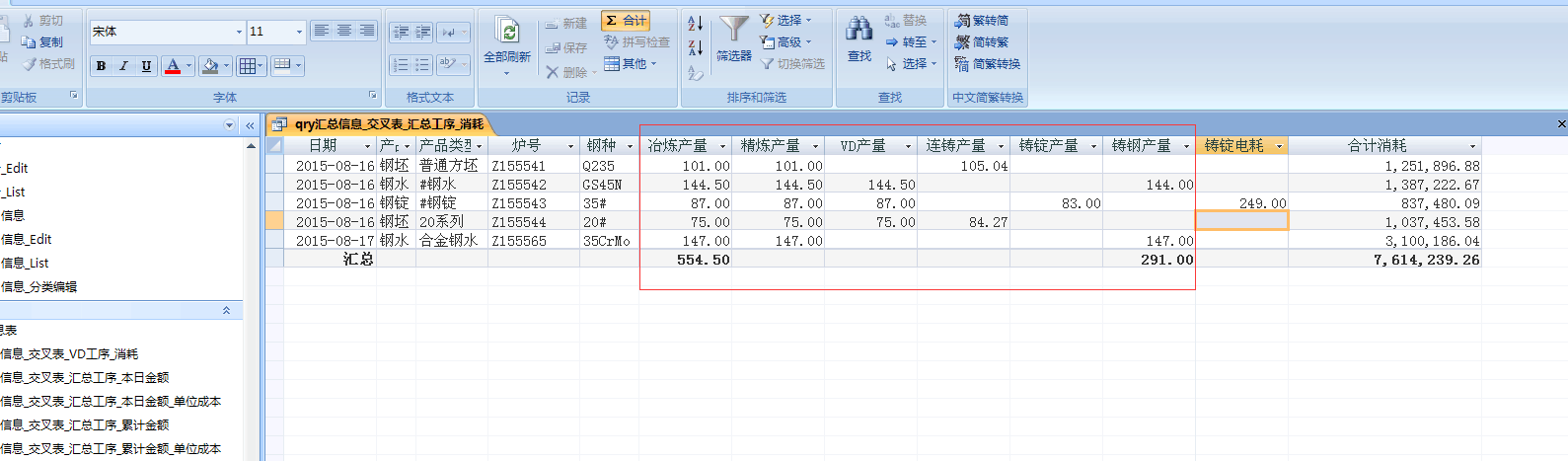
Task: Toggle underline formatting
Action: 146,66
